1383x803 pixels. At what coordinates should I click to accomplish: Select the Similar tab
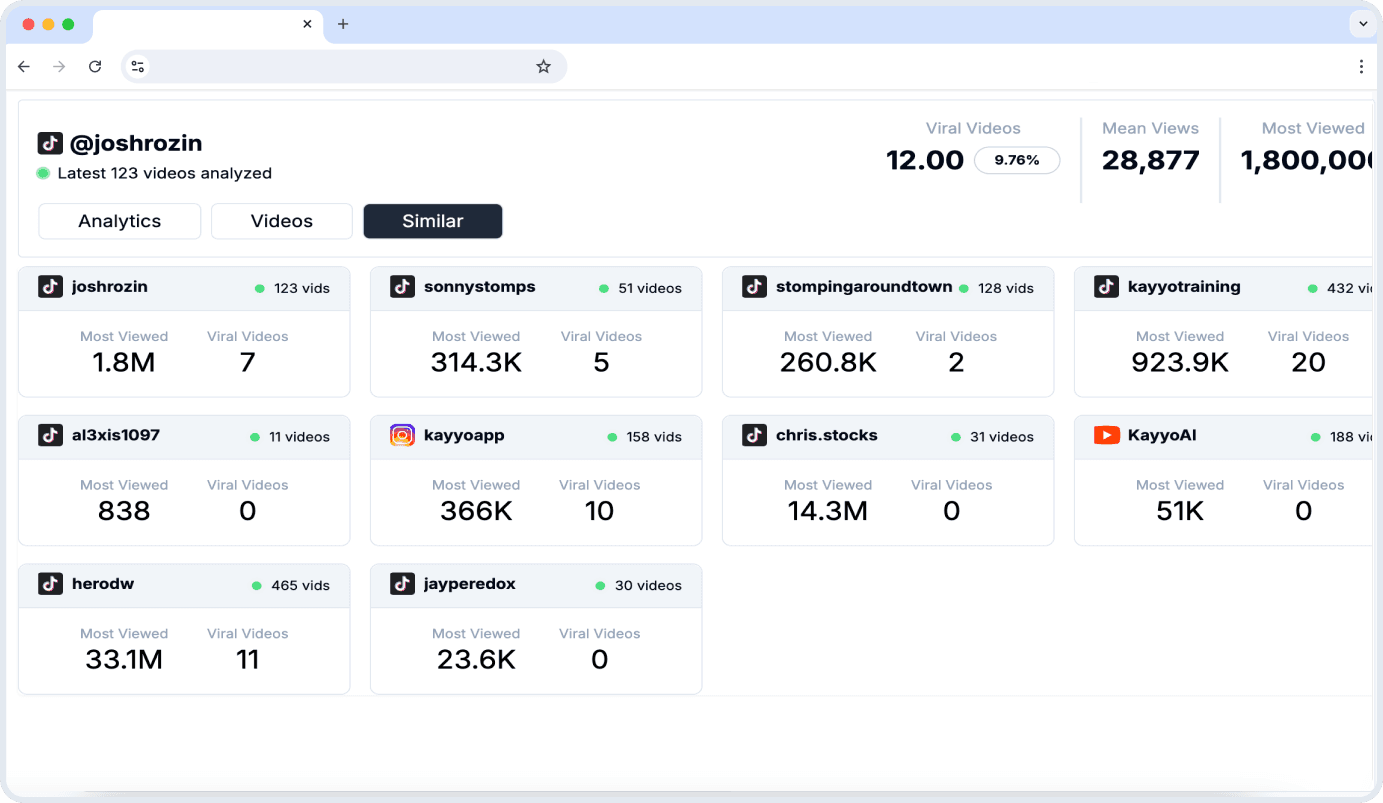432,221
